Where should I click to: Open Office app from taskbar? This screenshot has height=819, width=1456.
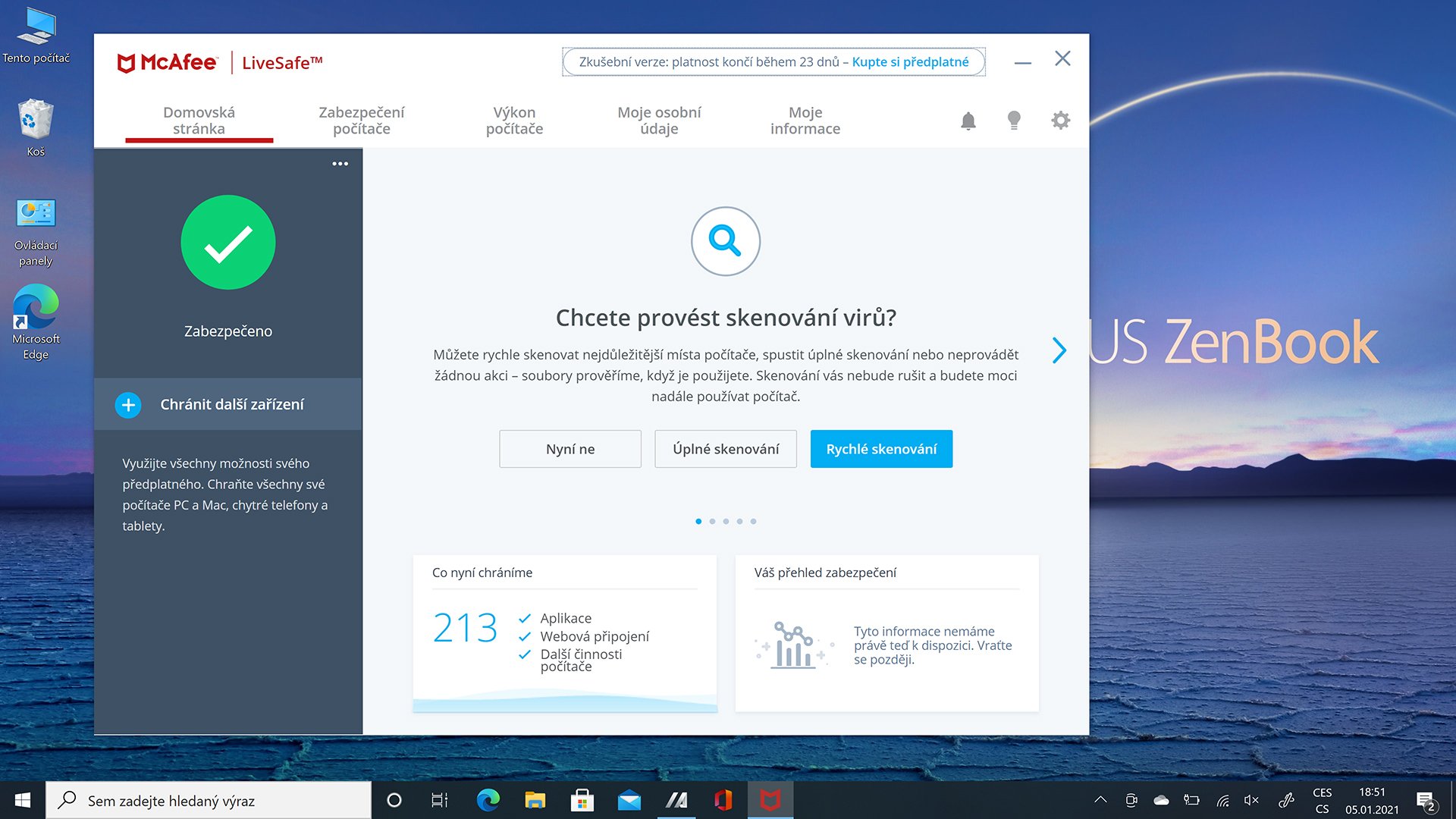click(x=723, y=800)
